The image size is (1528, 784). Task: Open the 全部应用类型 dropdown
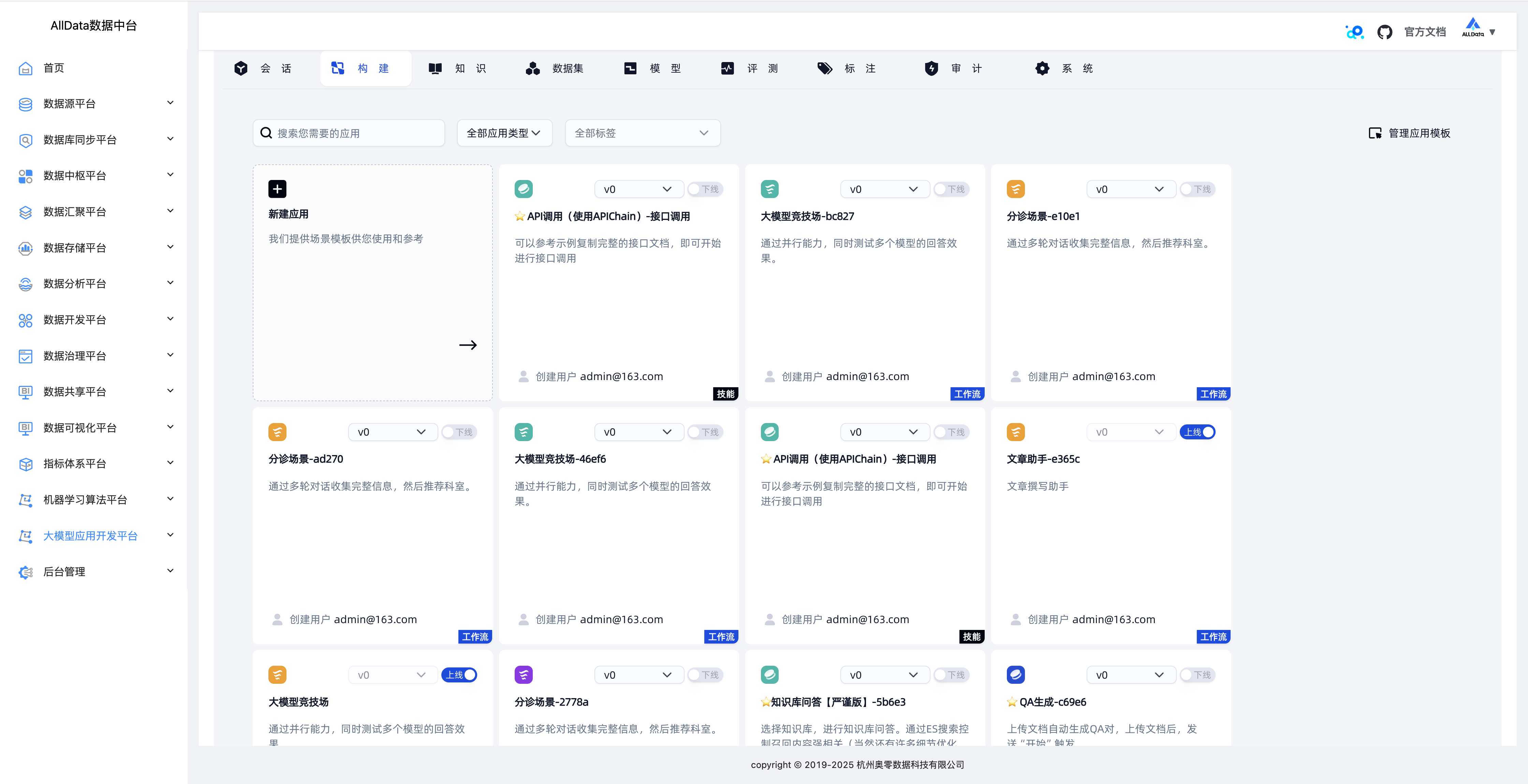click(x=504, y=133)
